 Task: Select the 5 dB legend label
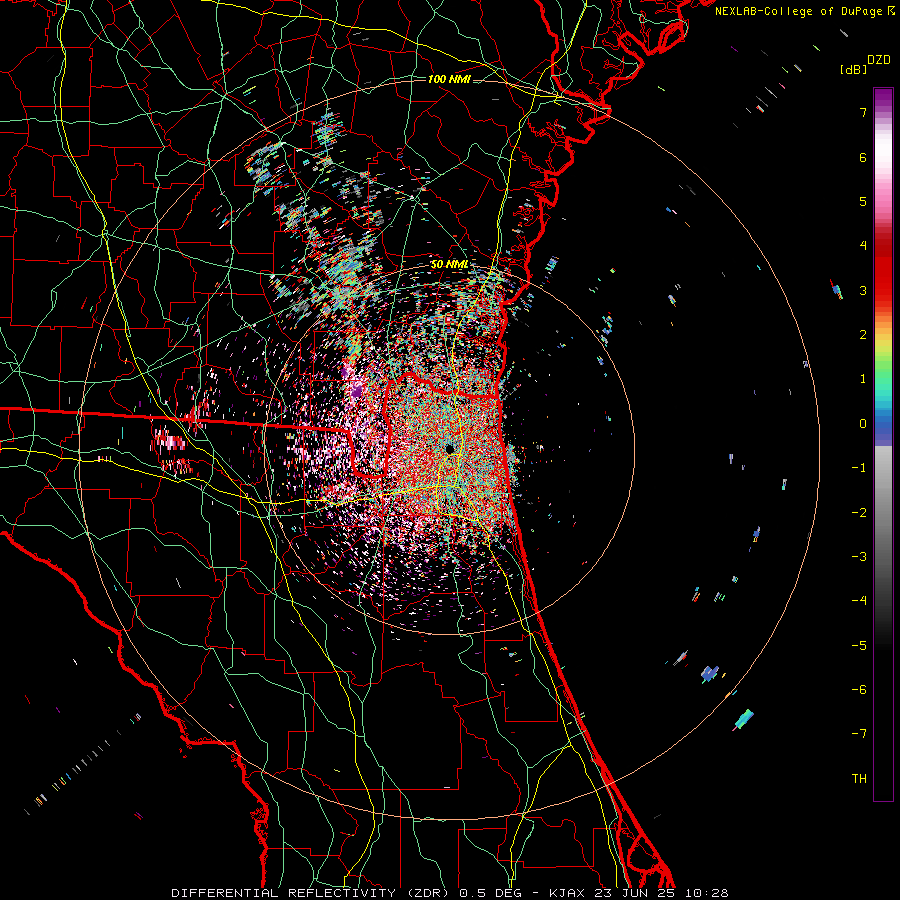[x=863, y=201]
